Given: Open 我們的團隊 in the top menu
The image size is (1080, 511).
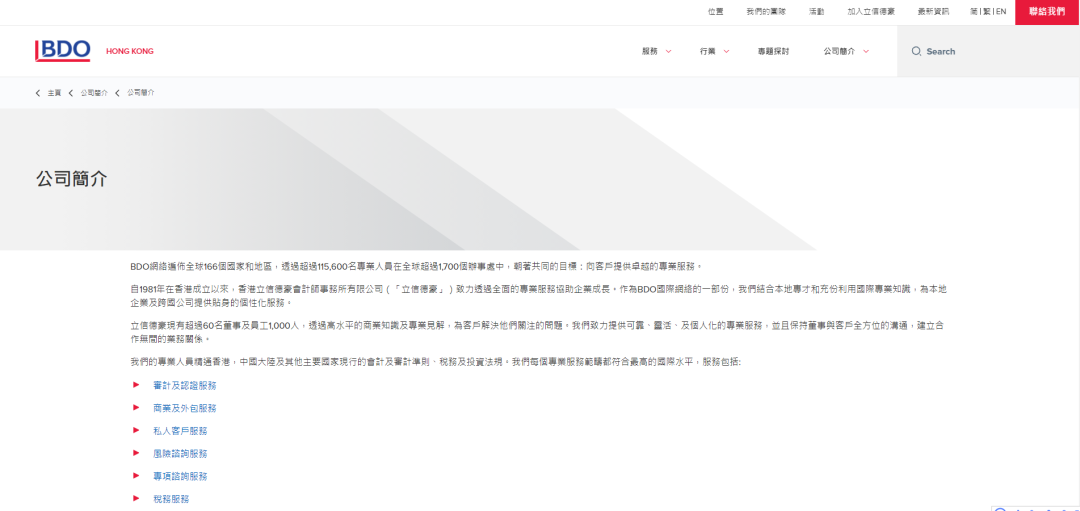Looking at the screenshot, I should point(765,12).
